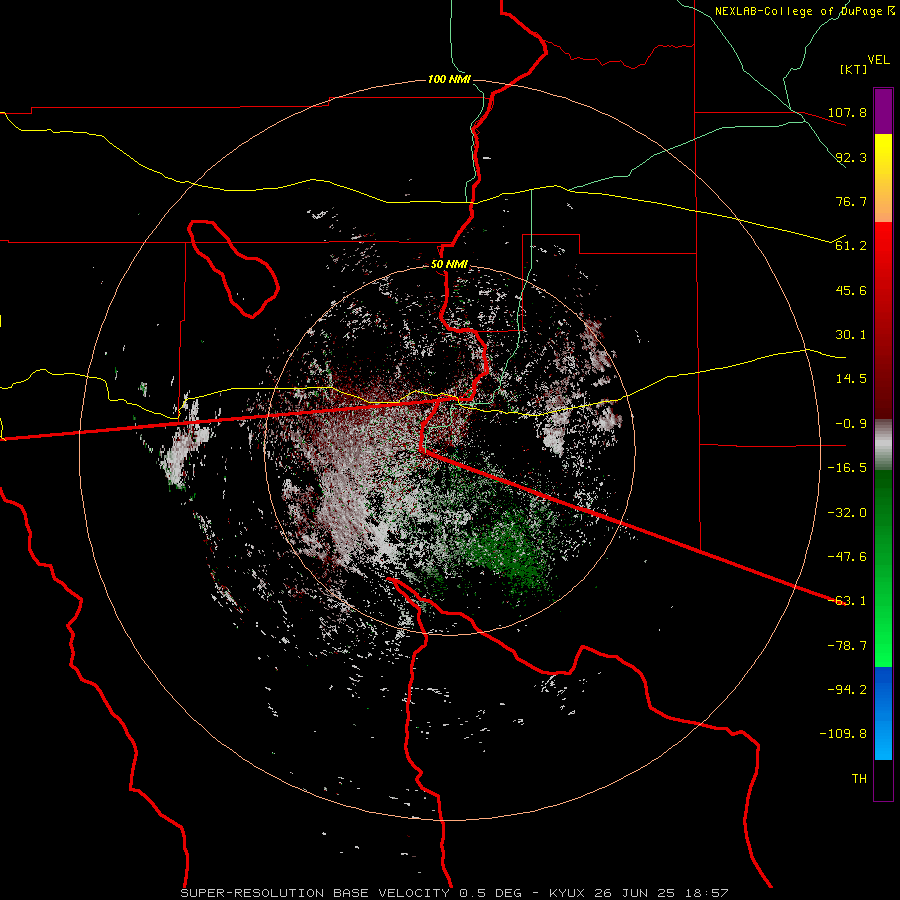900x900 pixels.
Task: Pick the black TH segment of color bar
Action: point(883,779)
